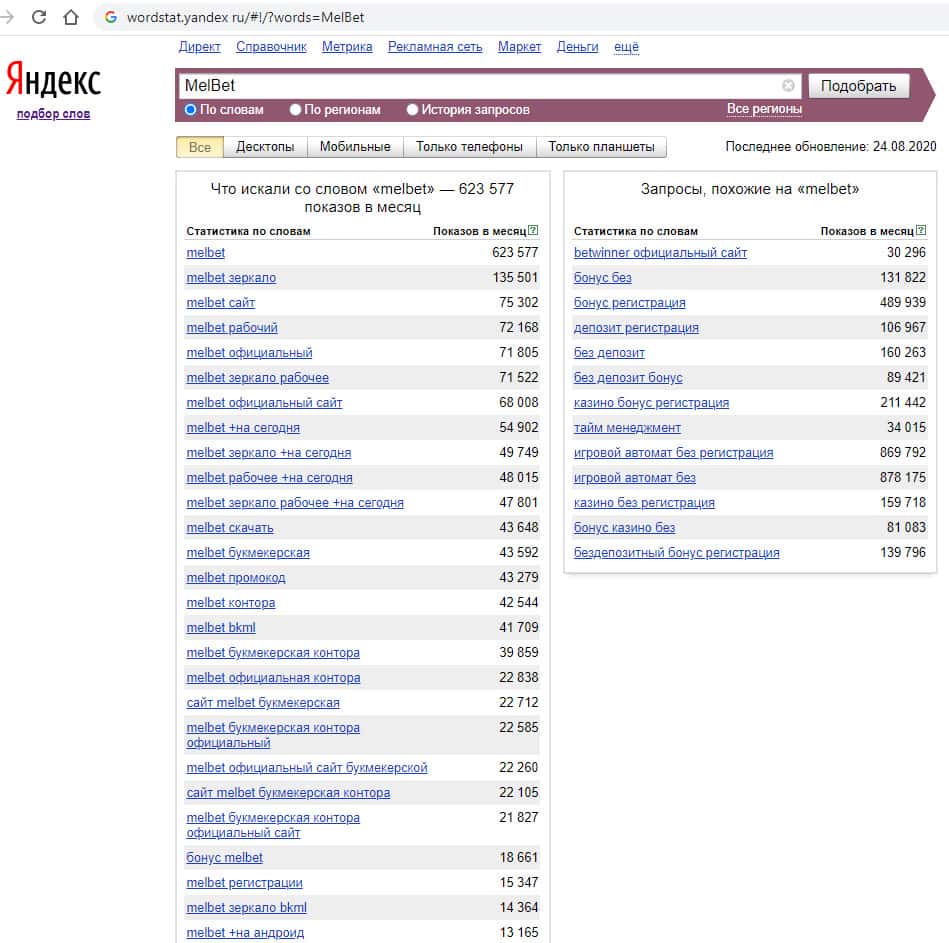Click the clear search field icon
This screenshot has width=949, height=943.
[788, 86]
